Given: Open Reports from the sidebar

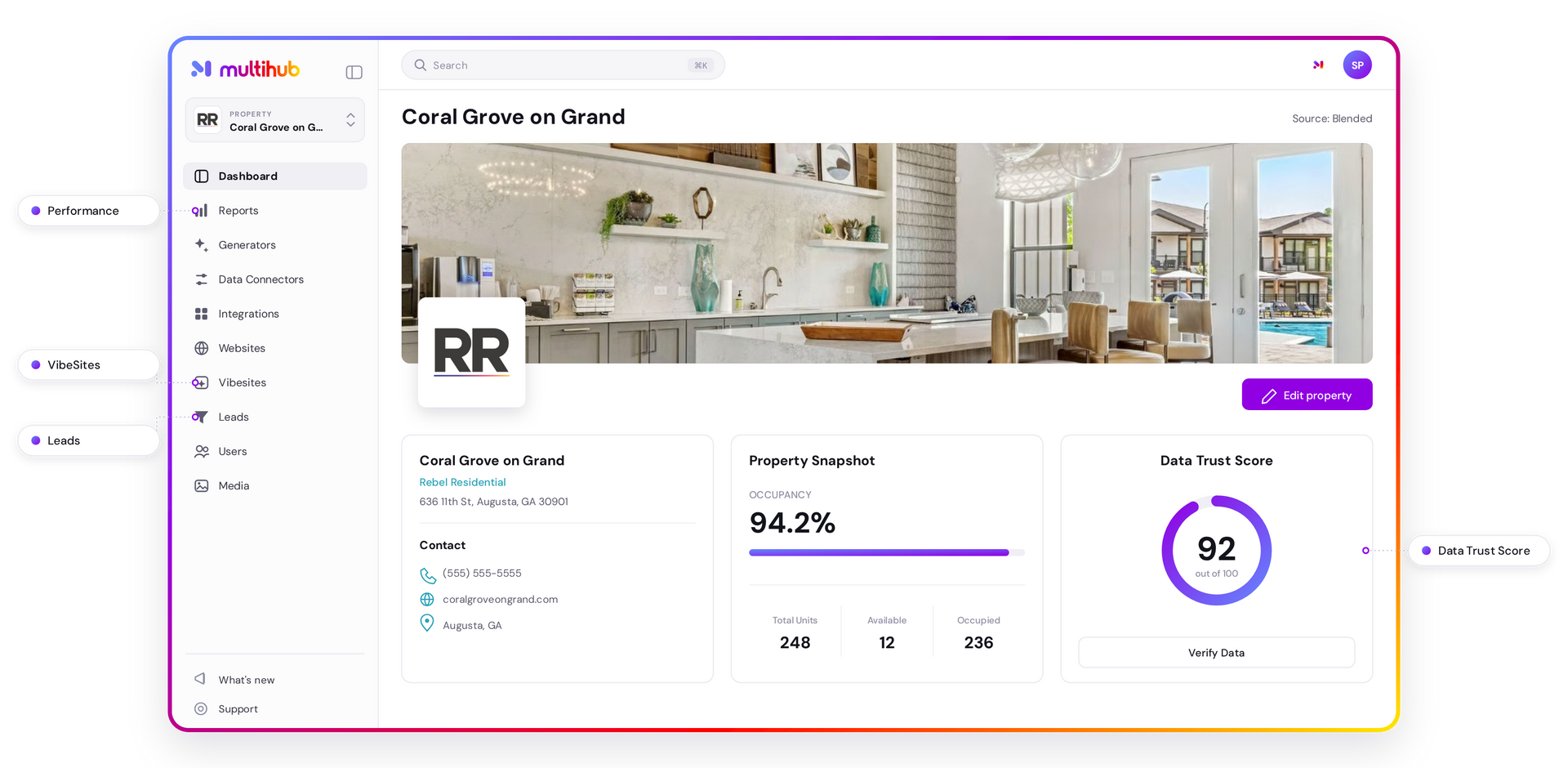Looking at the screenshot, I should (x=275, y=211).
